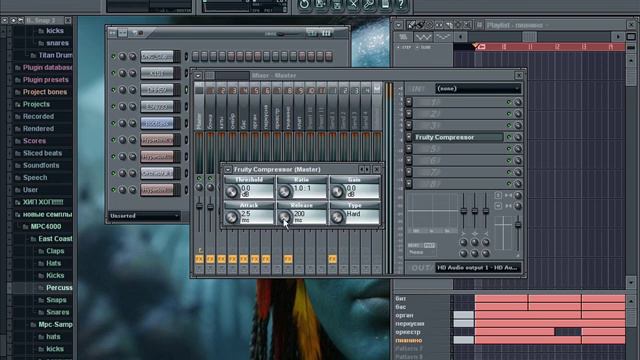This screenshot has height=360, width=640.
Task: Click the Gain knob in Fruity Compressor
Action: [x=338, y=191]
